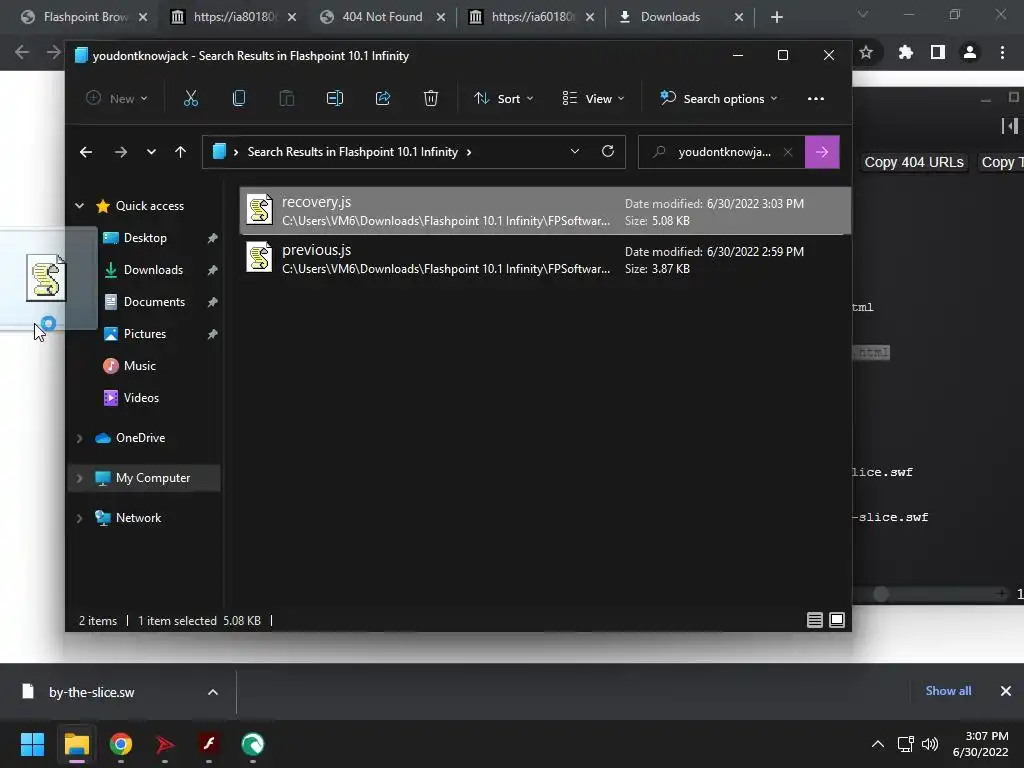This screenshot has width=1024, height=768.
Task: Bookmark page with Chrome star icon
Action: click(x=866, y=52)
